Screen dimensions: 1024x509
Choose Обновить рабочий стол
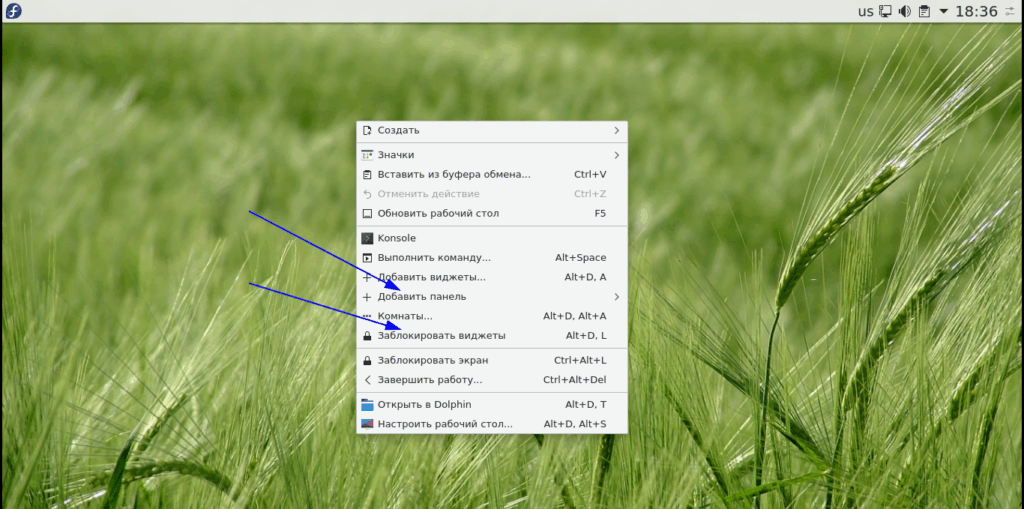click(x=438, y=213)
